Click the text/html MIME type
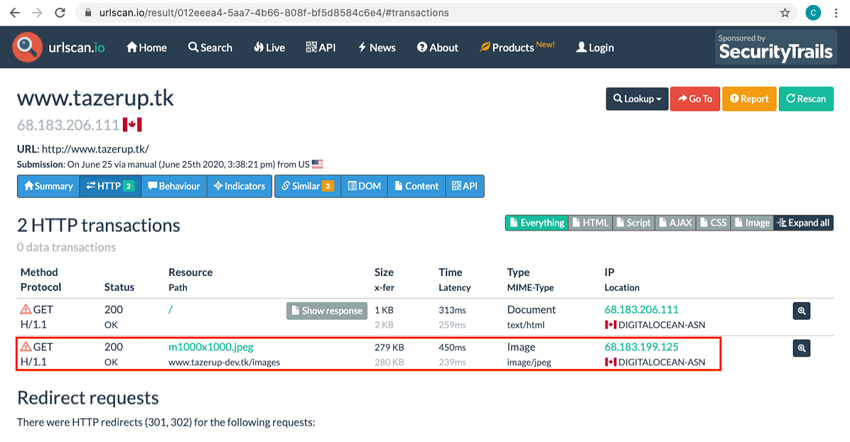Screen dimensions: 850x442 [526, 325]
